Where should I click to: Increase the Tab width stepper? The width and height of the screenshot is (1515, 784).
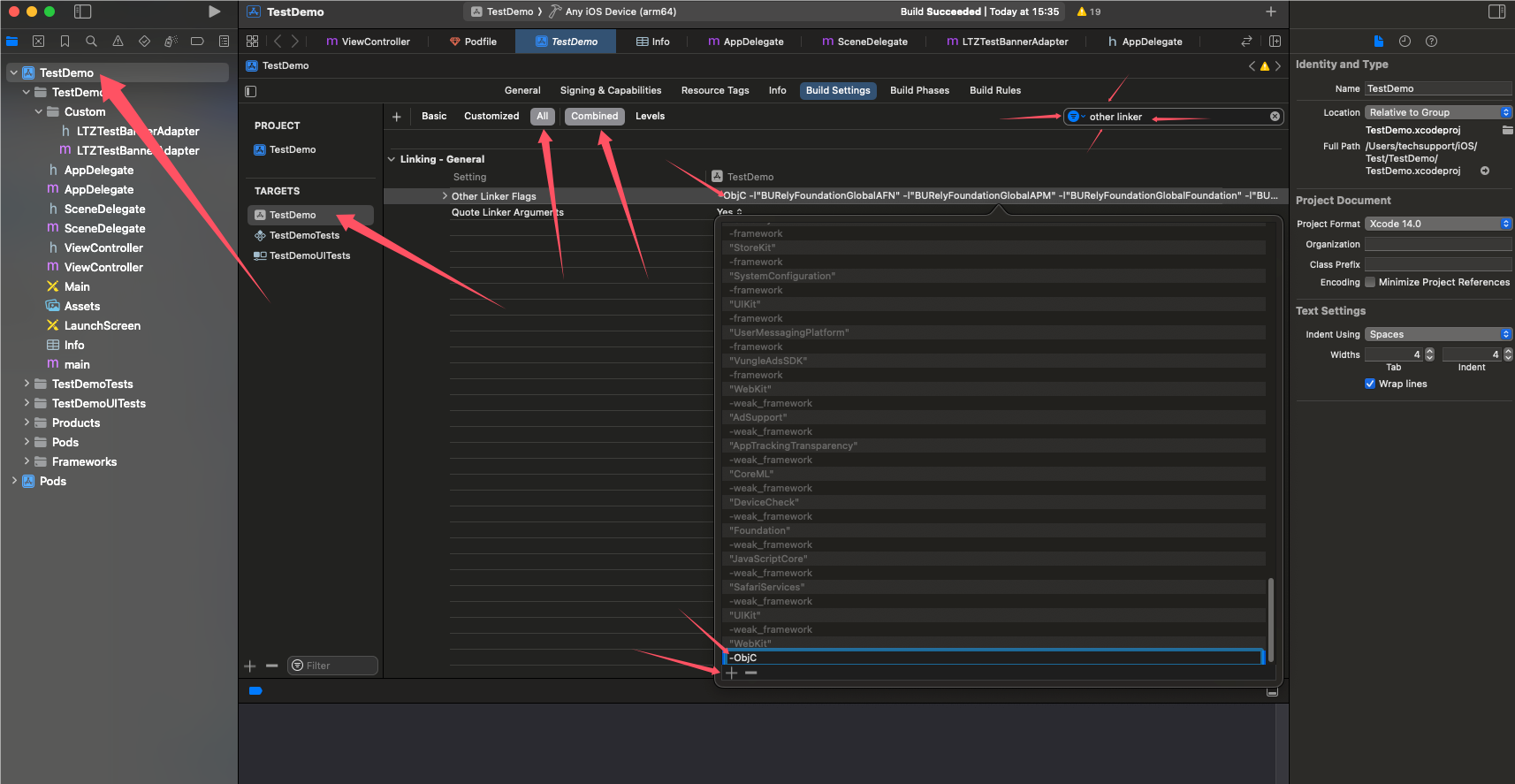[x=1429, y=352]
